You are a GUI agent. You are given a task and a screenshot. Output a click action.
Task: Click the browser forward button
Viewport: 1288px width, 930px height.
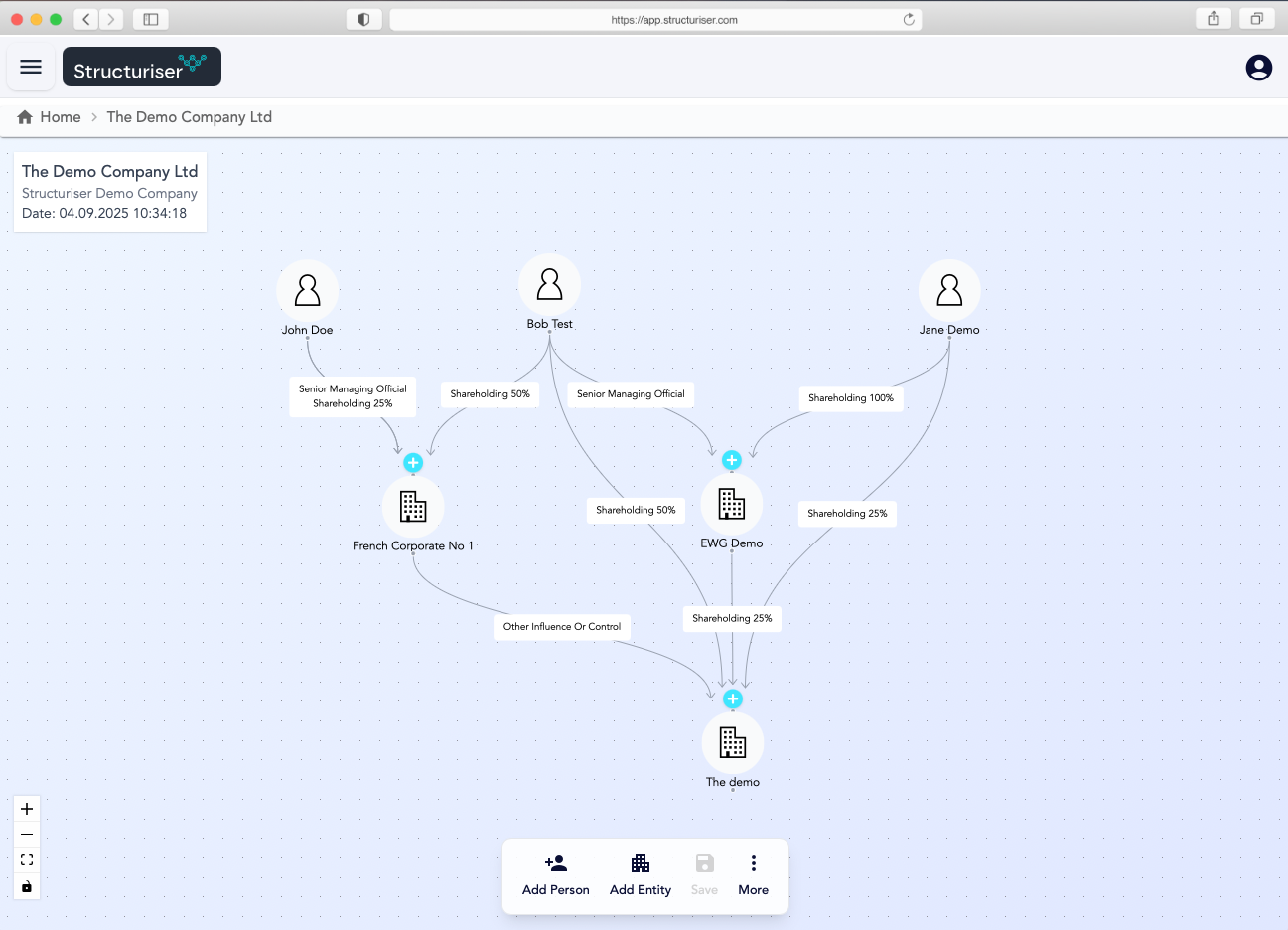(111, 19)
